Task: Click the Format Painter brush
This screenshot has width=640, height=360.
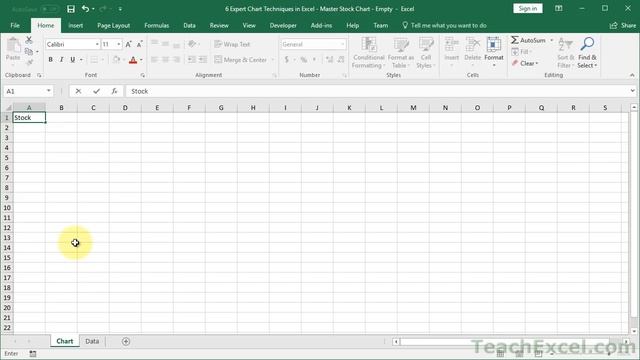Action: tap(29, 62)
